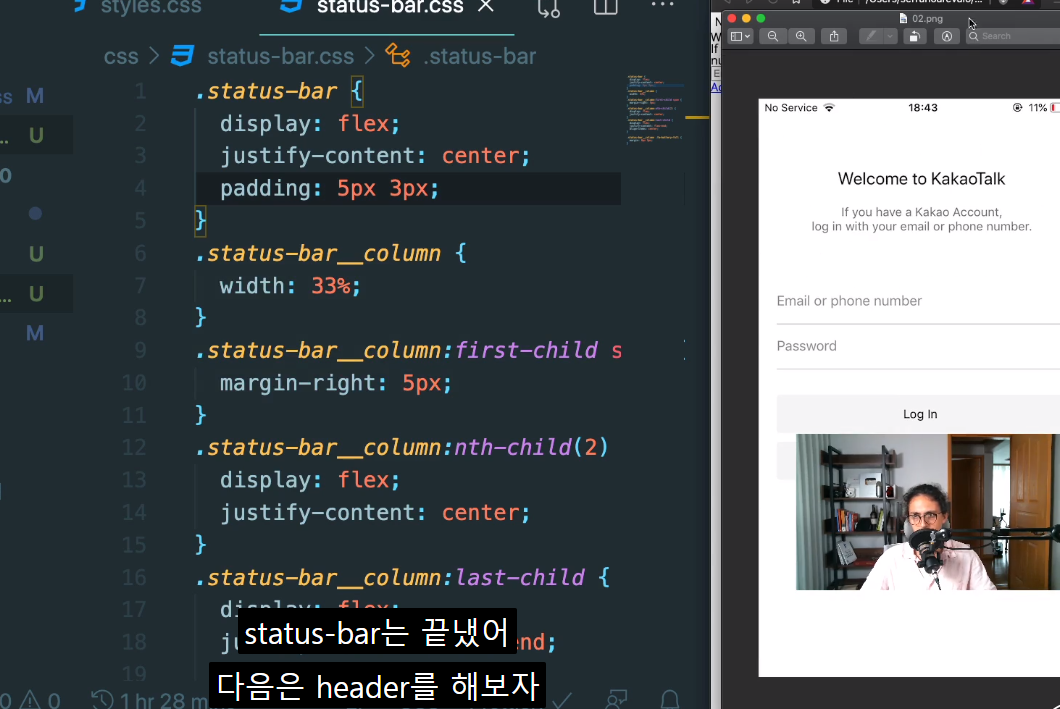Image resolution: width=1060 pixels, height=709 pixels.
Task: Show the Markup toolbar in Preview
Action: click(946, 36)
